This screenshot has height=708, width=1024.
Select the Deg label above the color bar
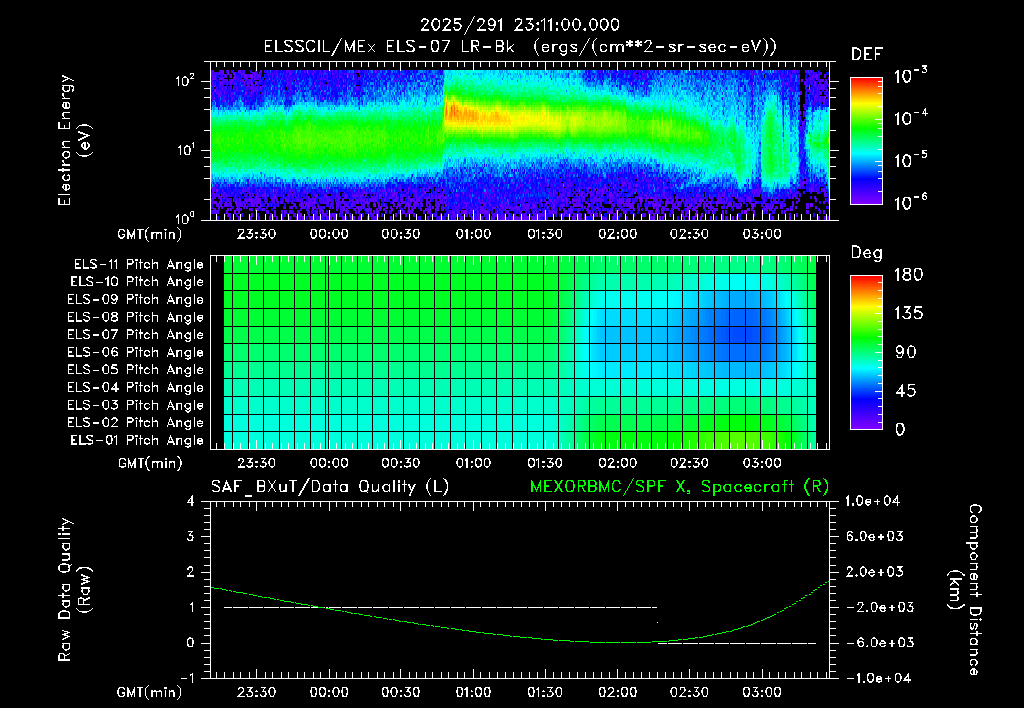click(867, 253)
